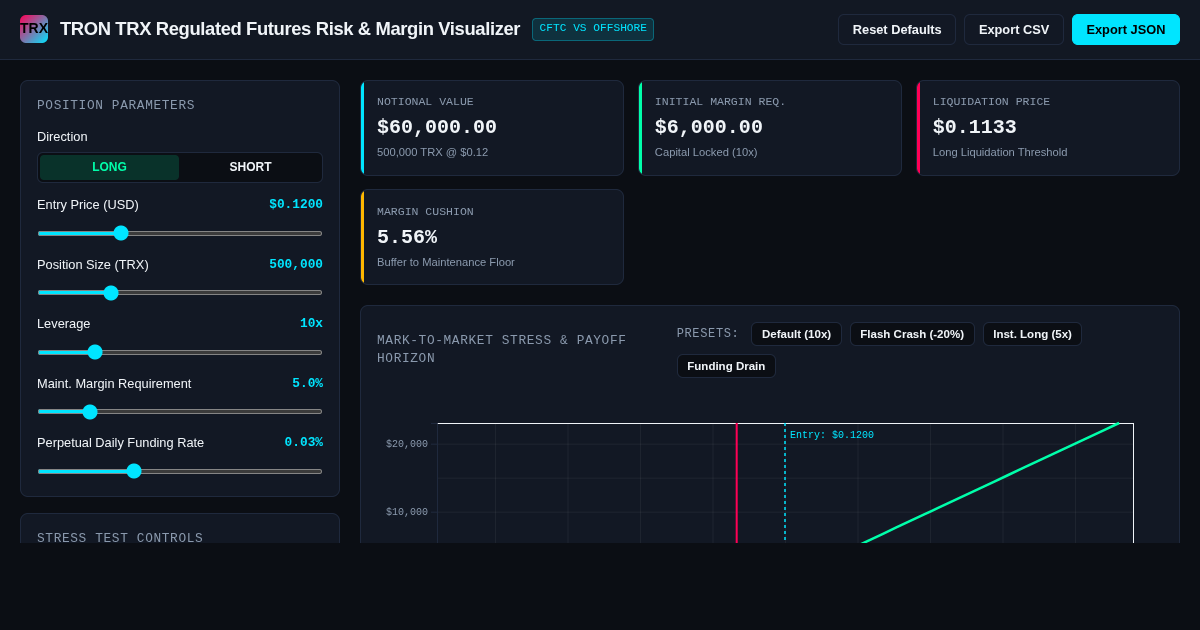Click 5.56% cushion value
Screen dimensions: 1200x630
click(x=407, y=237)
